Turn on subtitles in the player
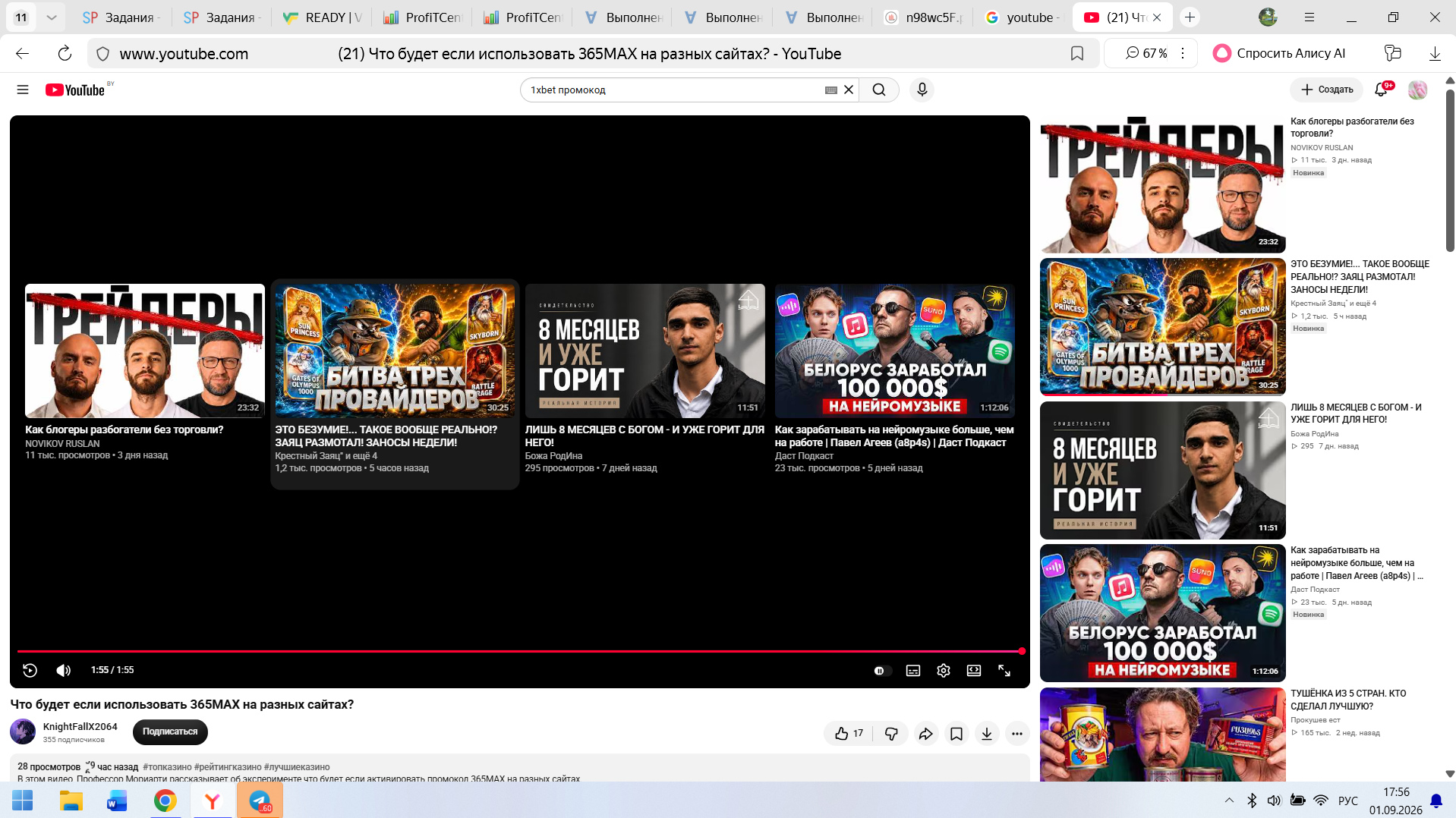Viewport: 1456px width, 818px height. (x=913, y=671)
